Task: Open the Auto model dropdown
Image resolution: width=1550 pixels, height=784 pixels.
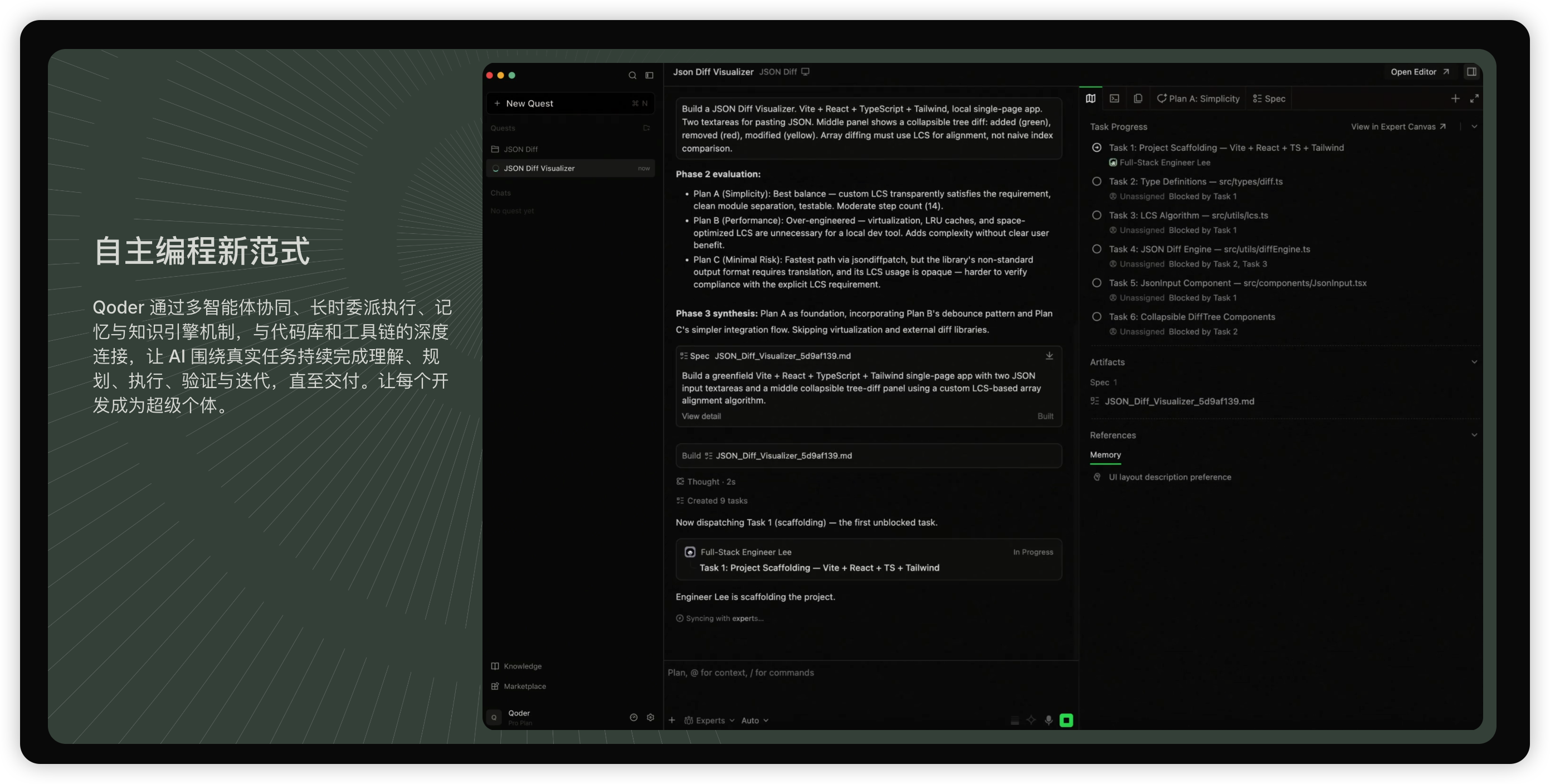Action: point(754,721)
